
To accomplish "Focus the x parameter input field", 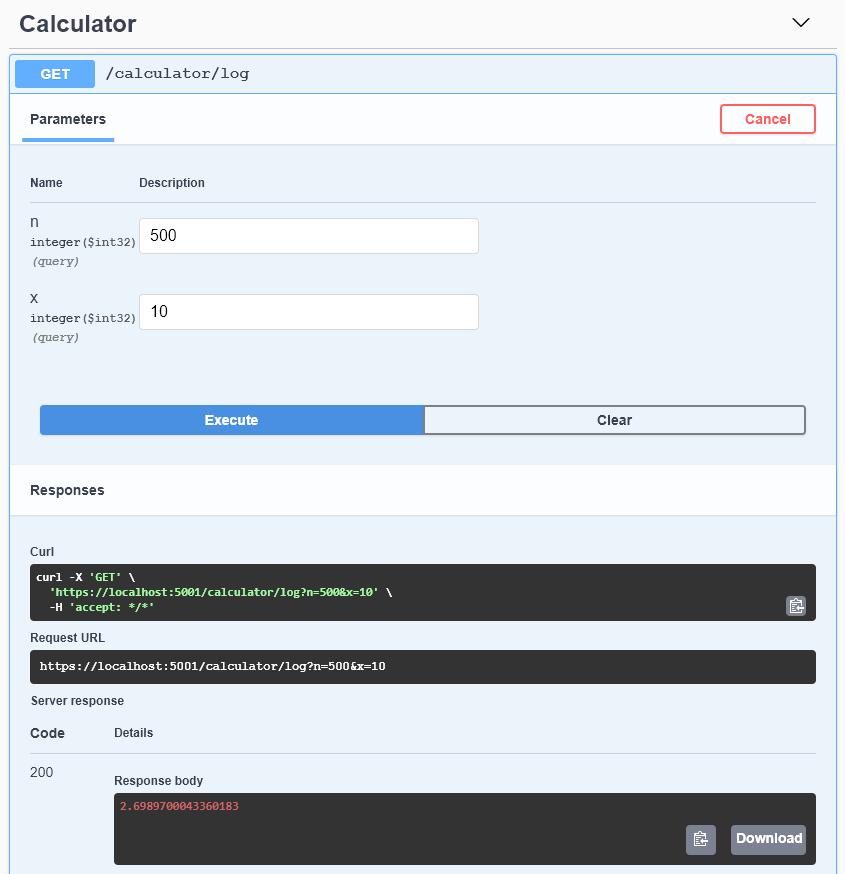I will 308,312.
